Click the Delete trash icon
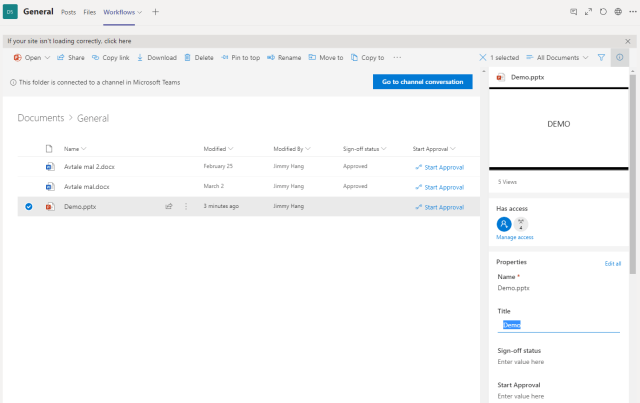640x403 pixels. [187, 58]
